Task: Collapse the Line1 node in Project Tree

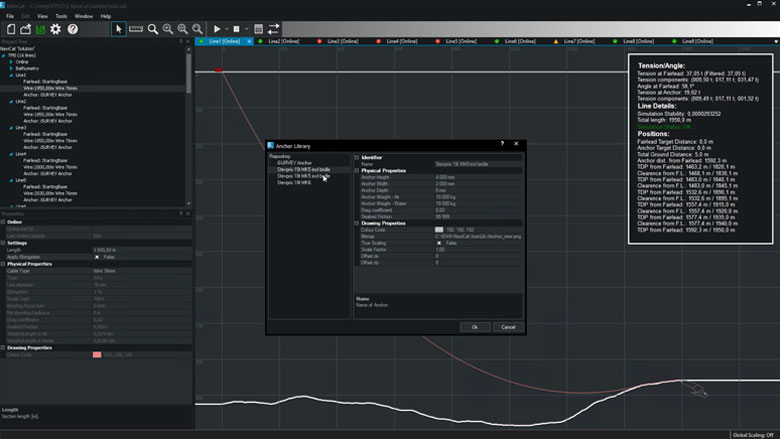Action: (11, 75)
